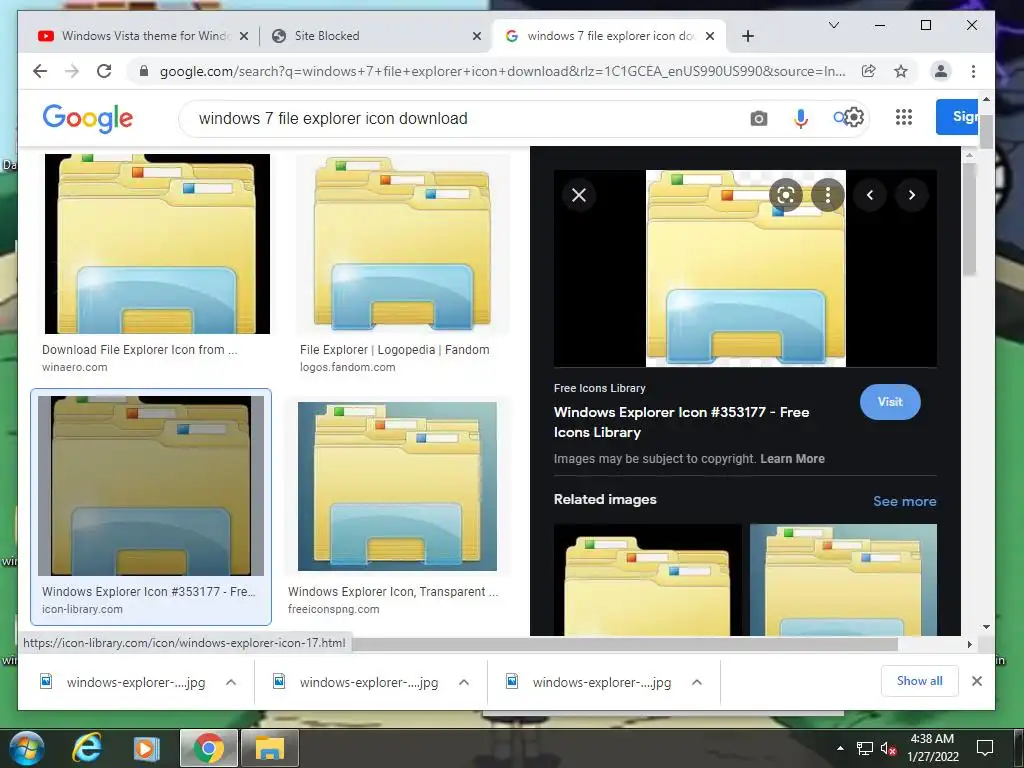Go to next image in preview
Screen dimensions: 1024x768
click(x=912, y=195)
